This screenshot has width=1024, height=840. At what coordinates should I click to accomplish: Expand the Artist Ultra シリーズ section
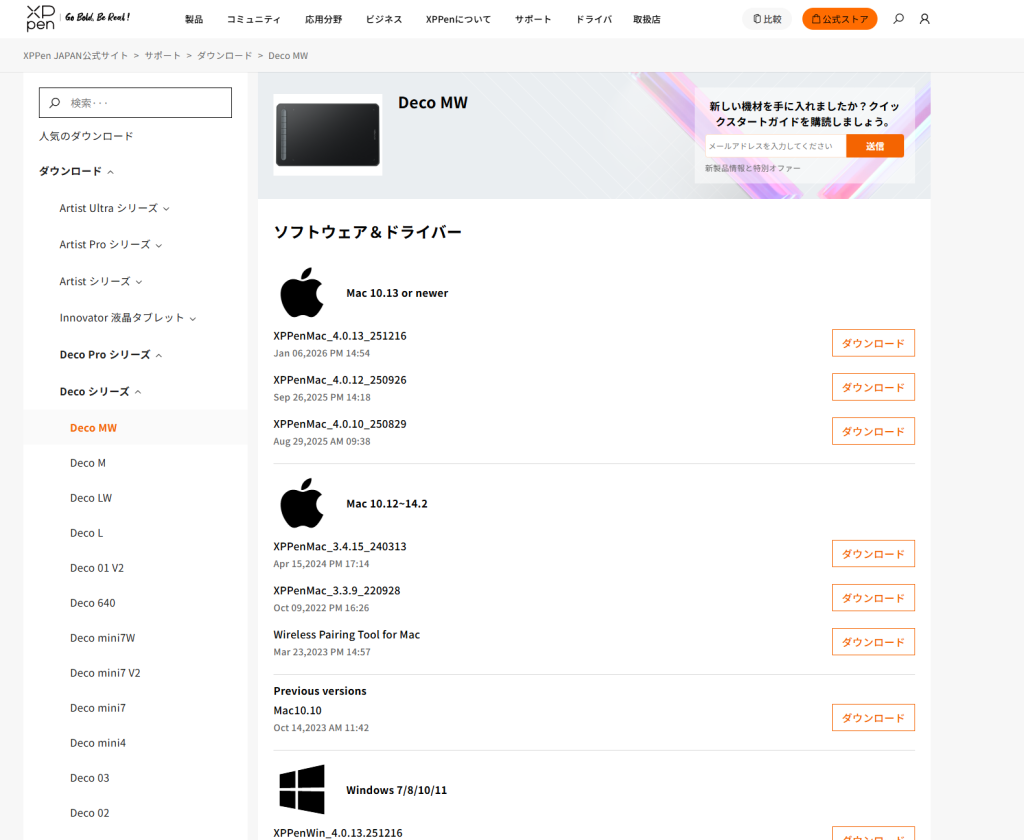114,208
